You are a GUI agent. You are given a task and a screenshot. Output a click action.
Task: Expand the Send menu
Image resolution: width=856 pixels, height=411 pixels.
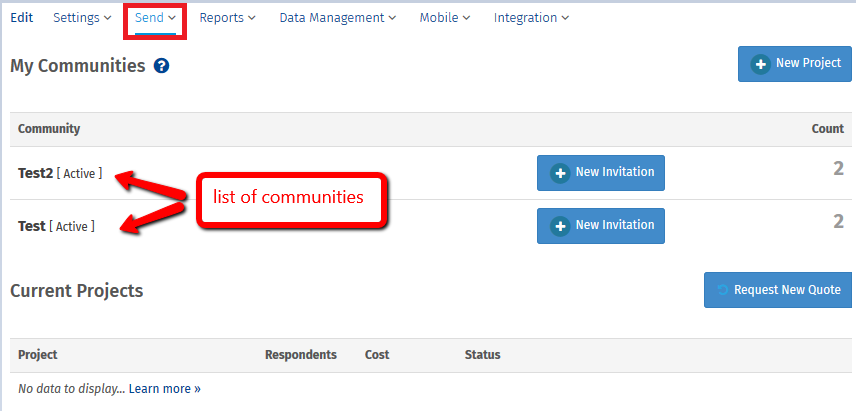155,18
